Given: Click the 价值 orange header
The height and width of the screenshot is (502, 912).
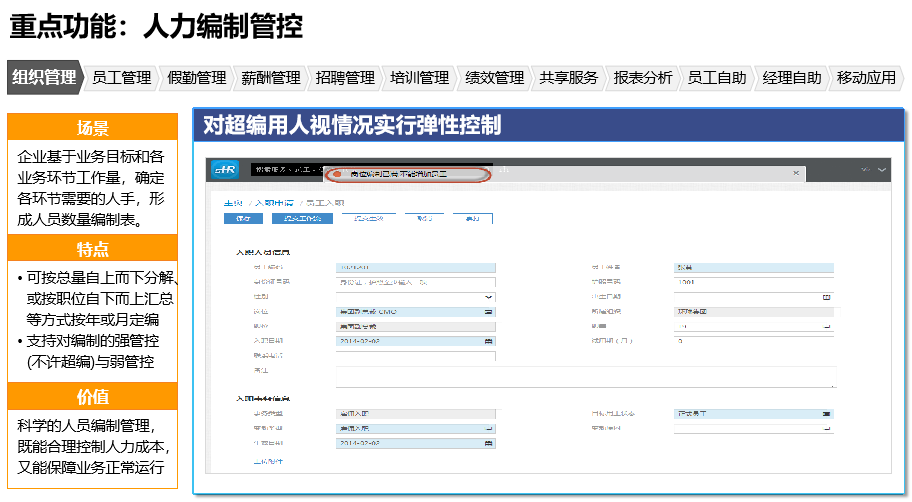Looking at the screenshot, I should (92, 396).
